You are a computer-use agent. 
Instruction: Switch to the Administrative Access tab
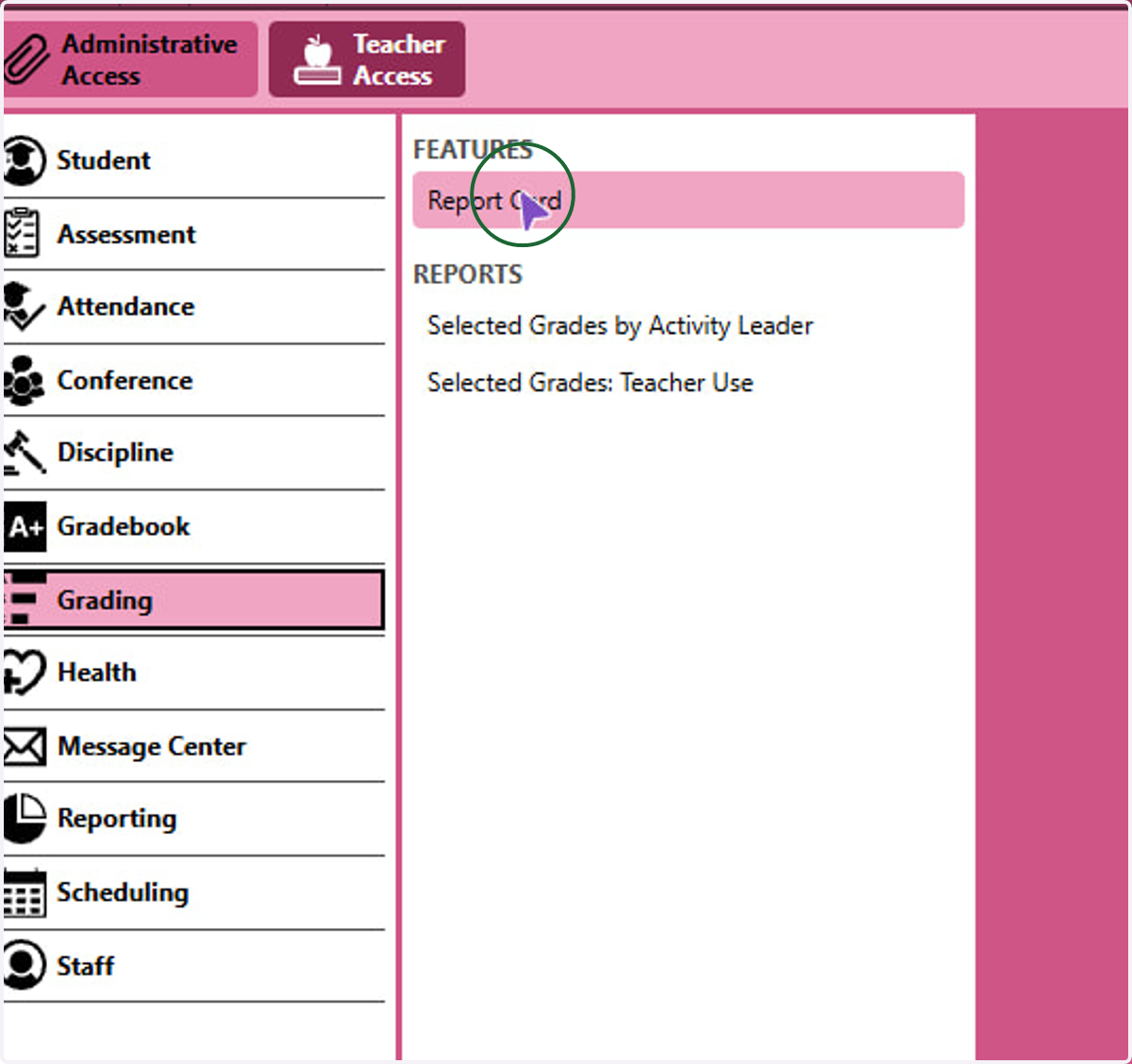129,59
